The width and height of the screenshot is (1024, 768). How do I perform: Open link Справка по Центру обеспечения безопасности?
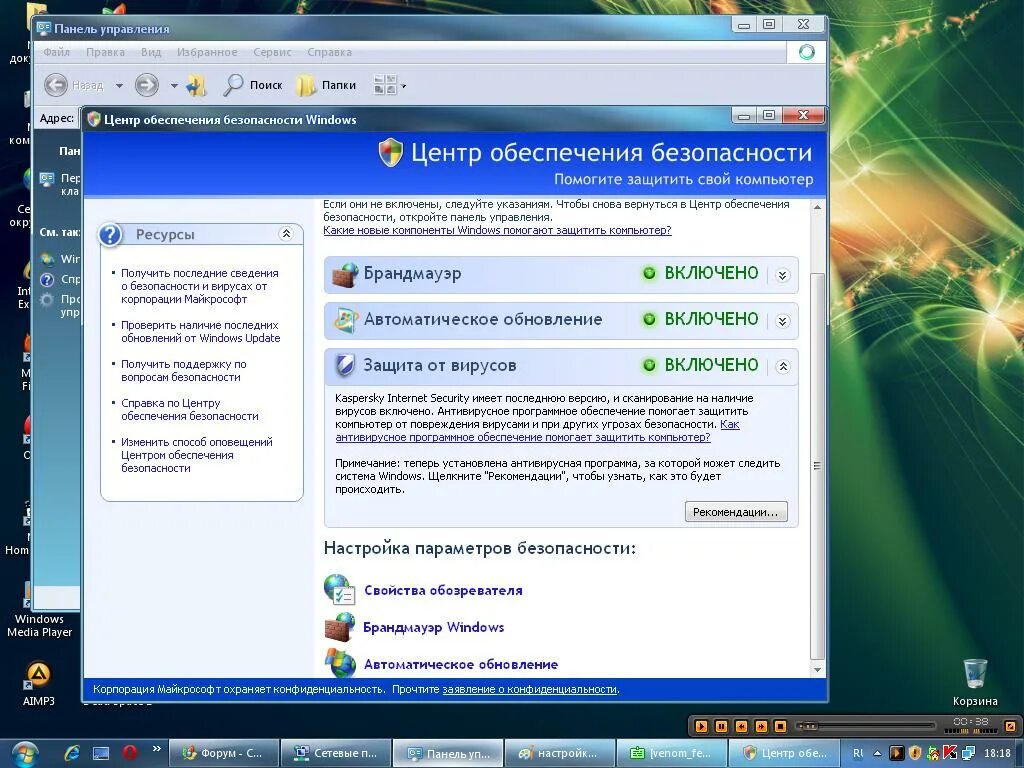coord(189,409)
